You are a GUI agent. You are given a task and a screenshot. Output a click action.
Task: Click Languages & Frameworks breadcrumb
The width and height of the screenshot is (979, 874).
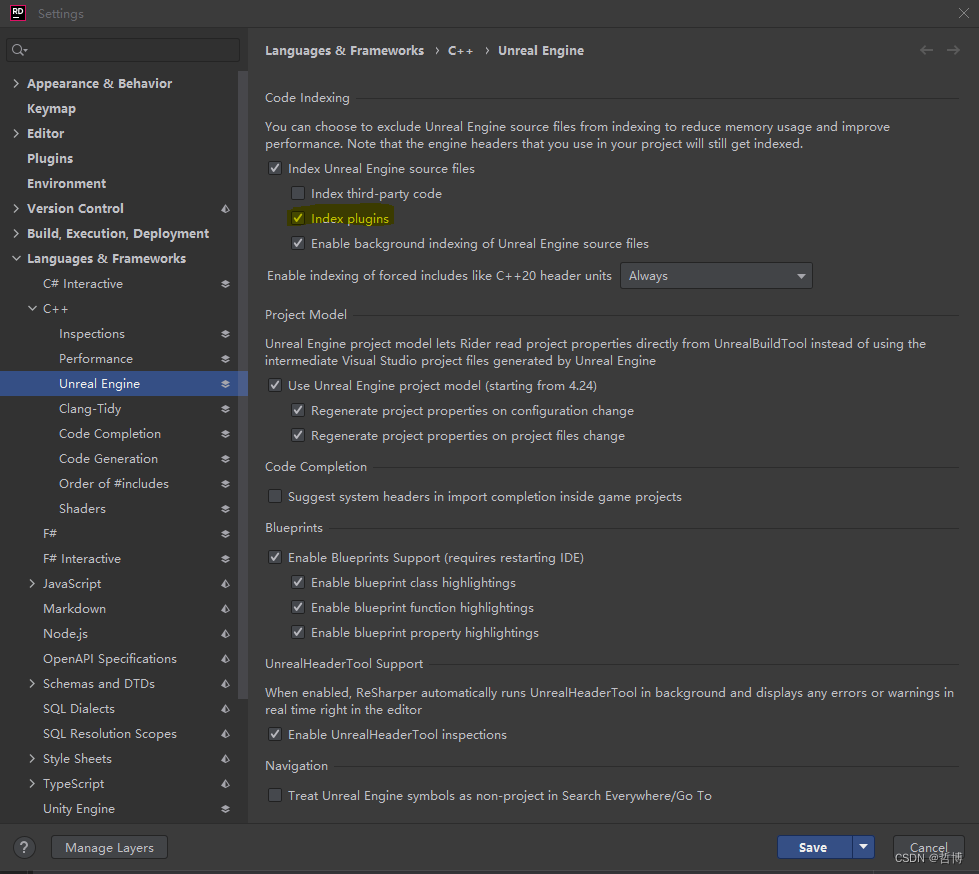pyautogui.click(x=344, y=51)
